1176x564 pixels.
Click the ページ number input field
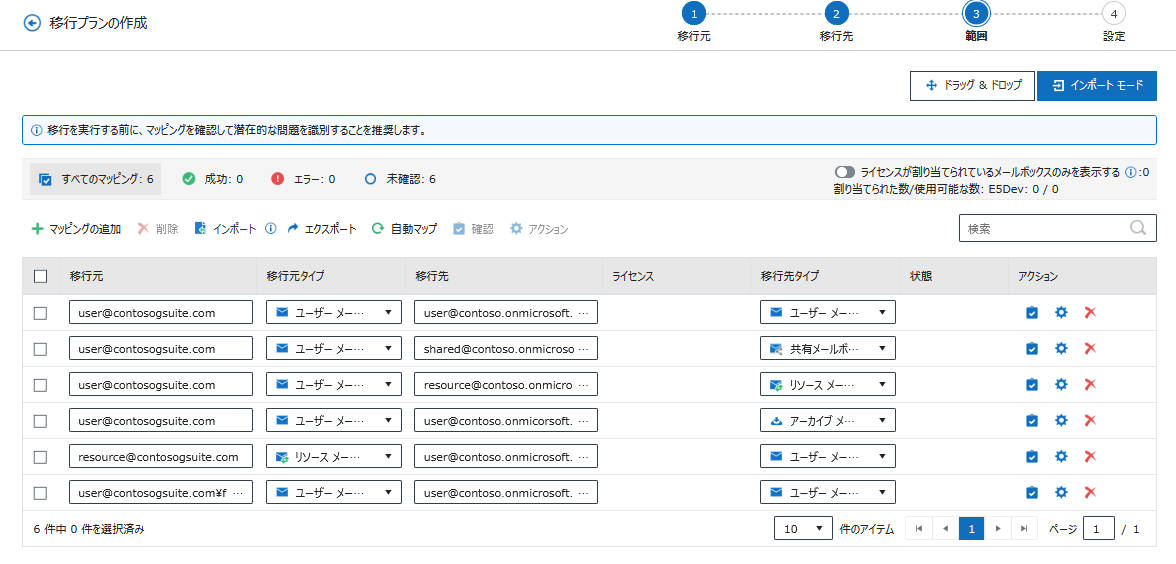(1099, 529)
